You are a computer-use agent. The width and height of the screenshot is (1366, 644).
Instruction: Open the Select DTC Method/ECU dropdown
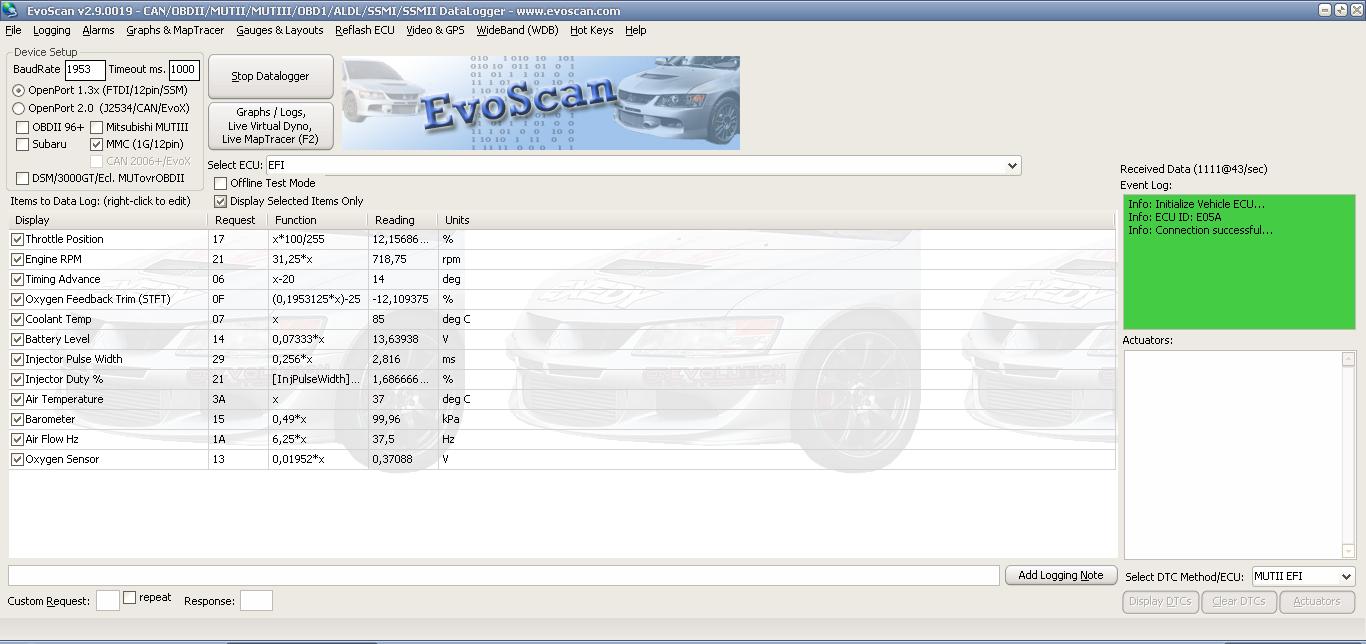click(x=1346, y=577)
